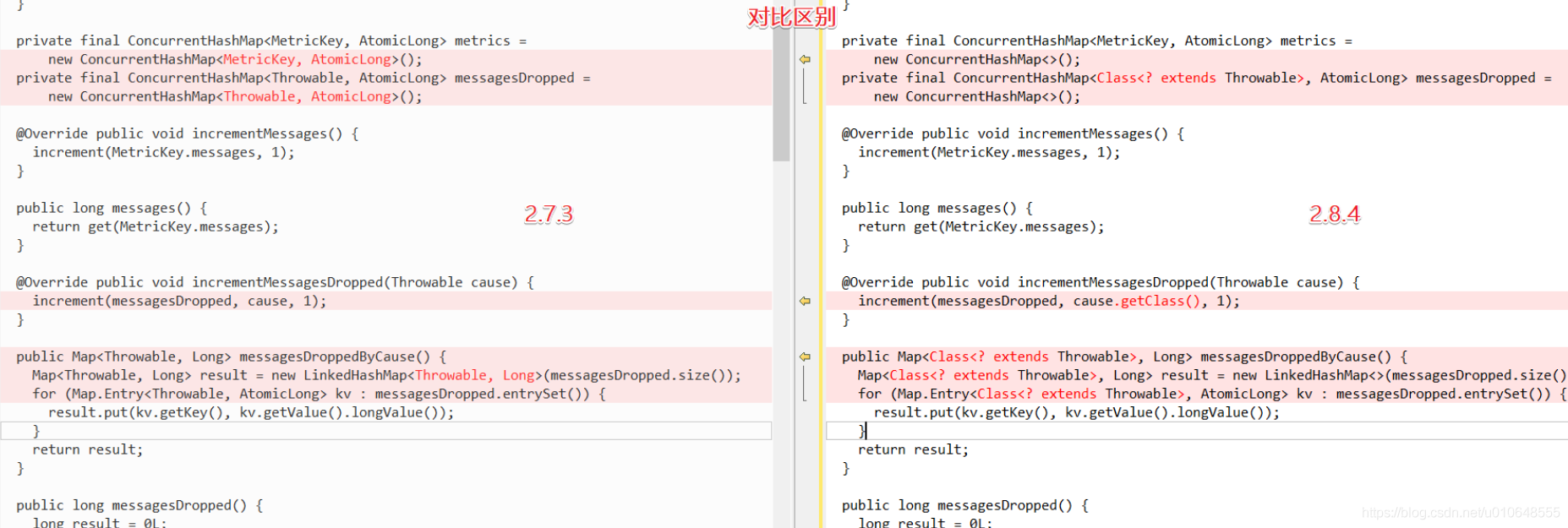Click the copy arrow beside the messagesDroppedByCause diff block

pos(805,357)
